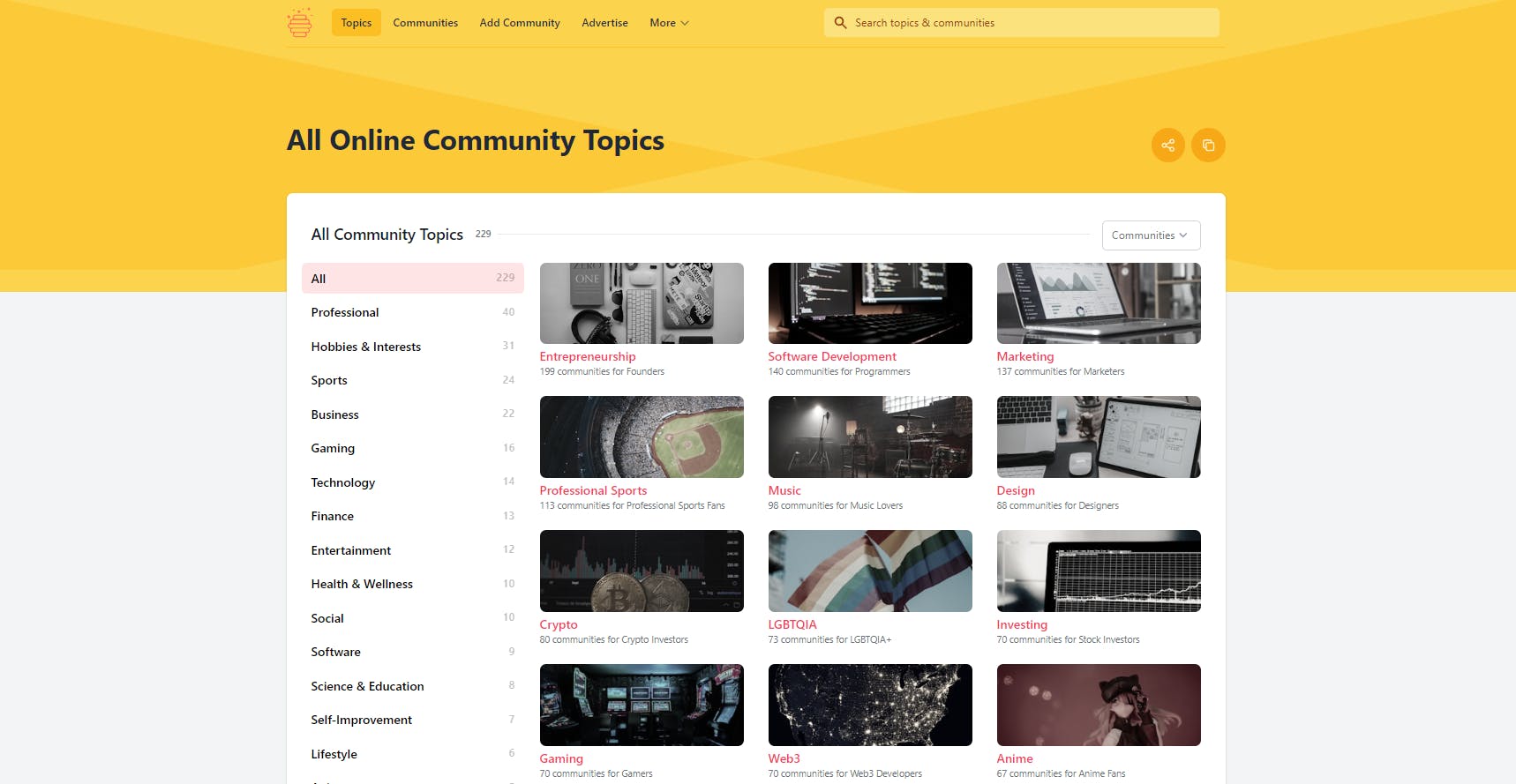The height and width of the screenshot is (784, 1516).
Task: Open the Entrepreneurship topic thumbnail
Action: click(642, 303)
